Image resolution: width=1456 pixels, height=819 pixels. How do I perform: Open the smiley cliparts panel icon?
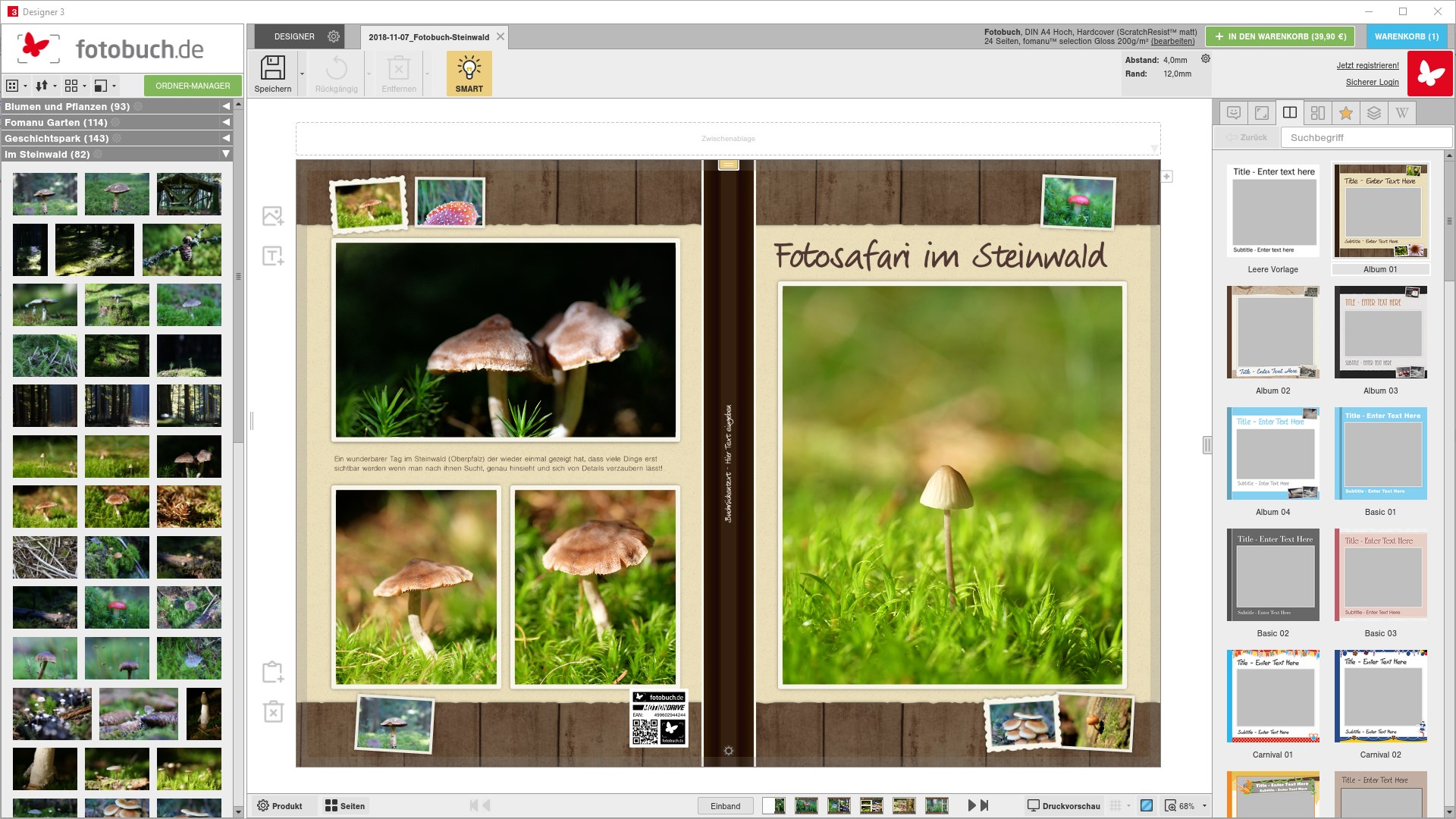coord(1234,113)
